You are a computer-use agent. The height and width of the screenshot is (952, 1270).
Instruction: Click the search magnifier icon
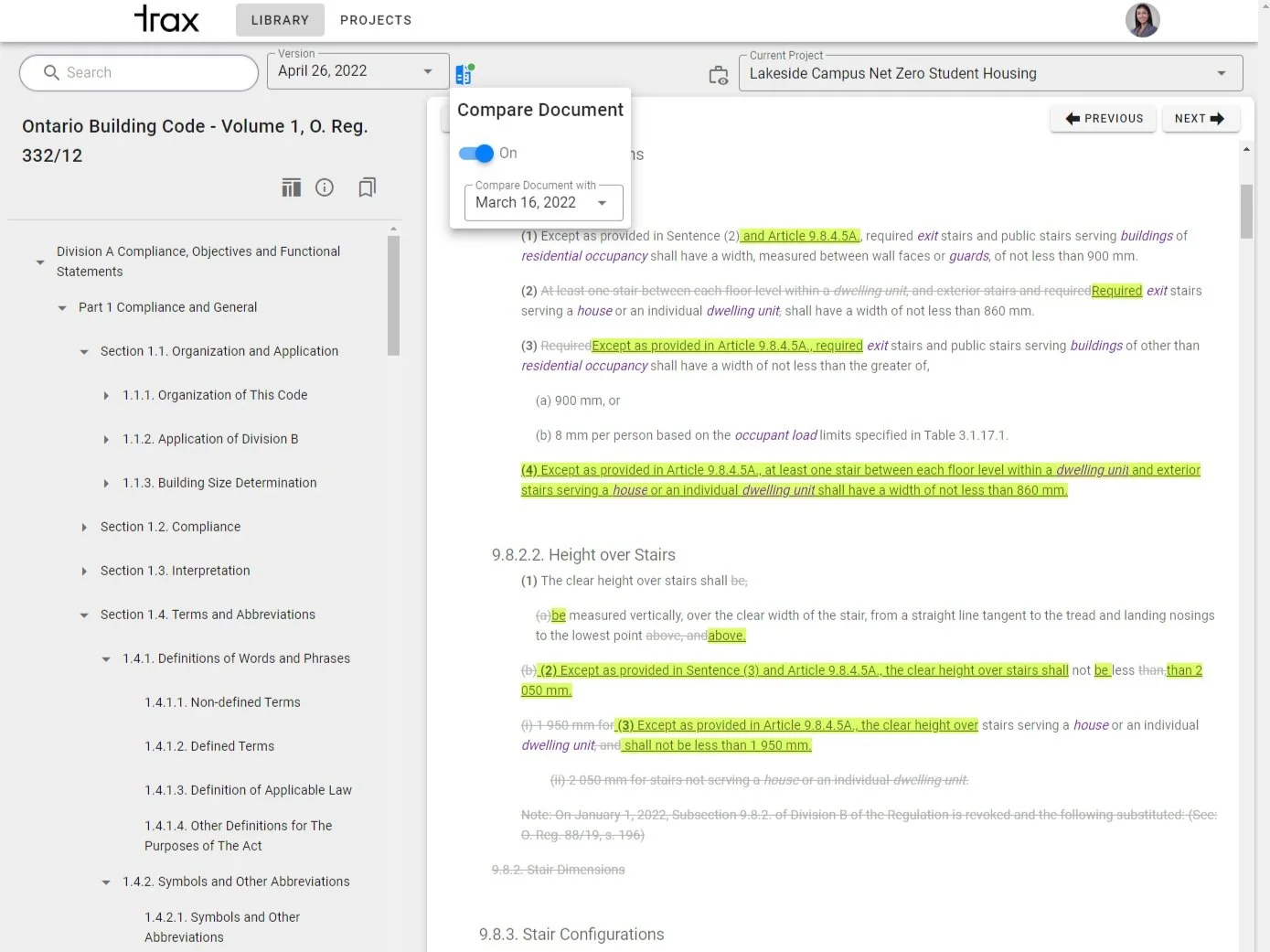coord(52,72)
